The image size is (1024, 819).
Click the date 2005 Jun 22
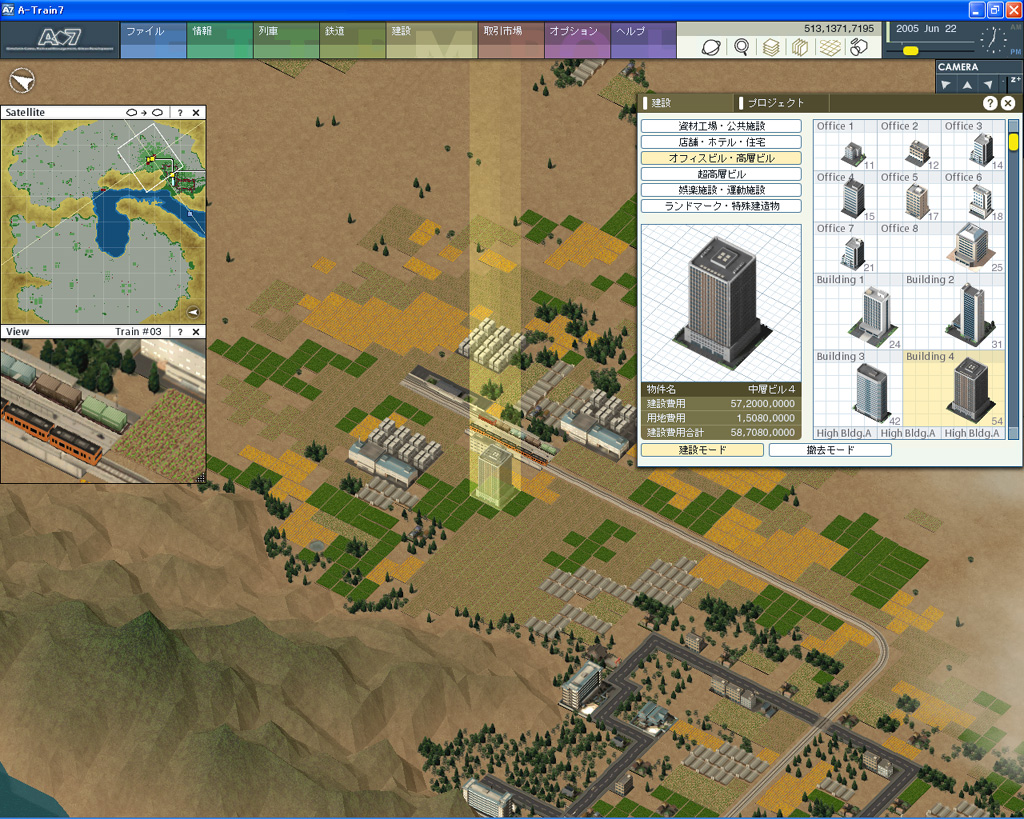point(926,29)
